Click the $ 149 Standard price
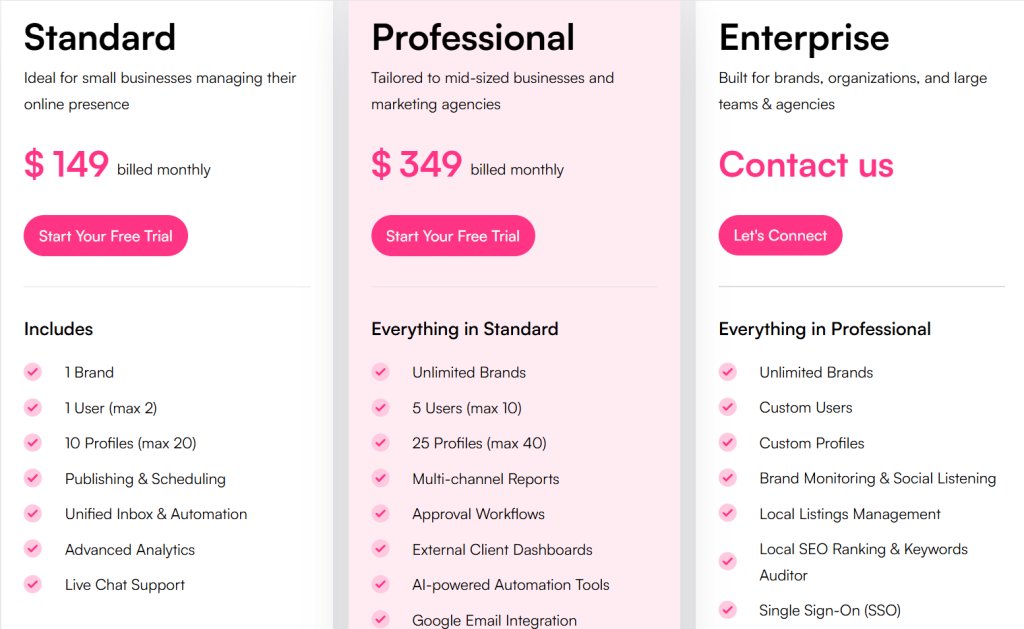Image resolution: width=1024 pixels, height=629 pixels. [67, 165]
